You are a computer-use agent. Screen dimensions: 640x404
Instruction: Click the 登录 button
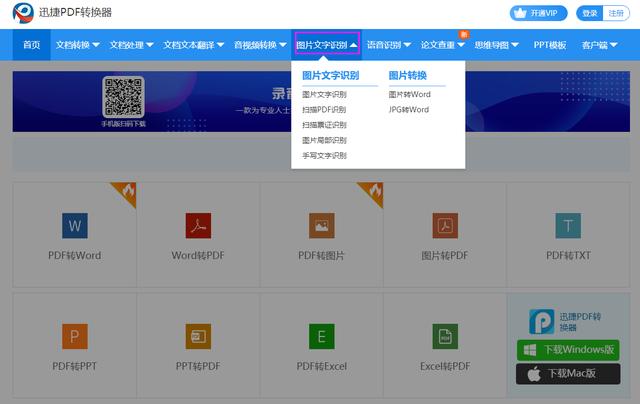590,13
